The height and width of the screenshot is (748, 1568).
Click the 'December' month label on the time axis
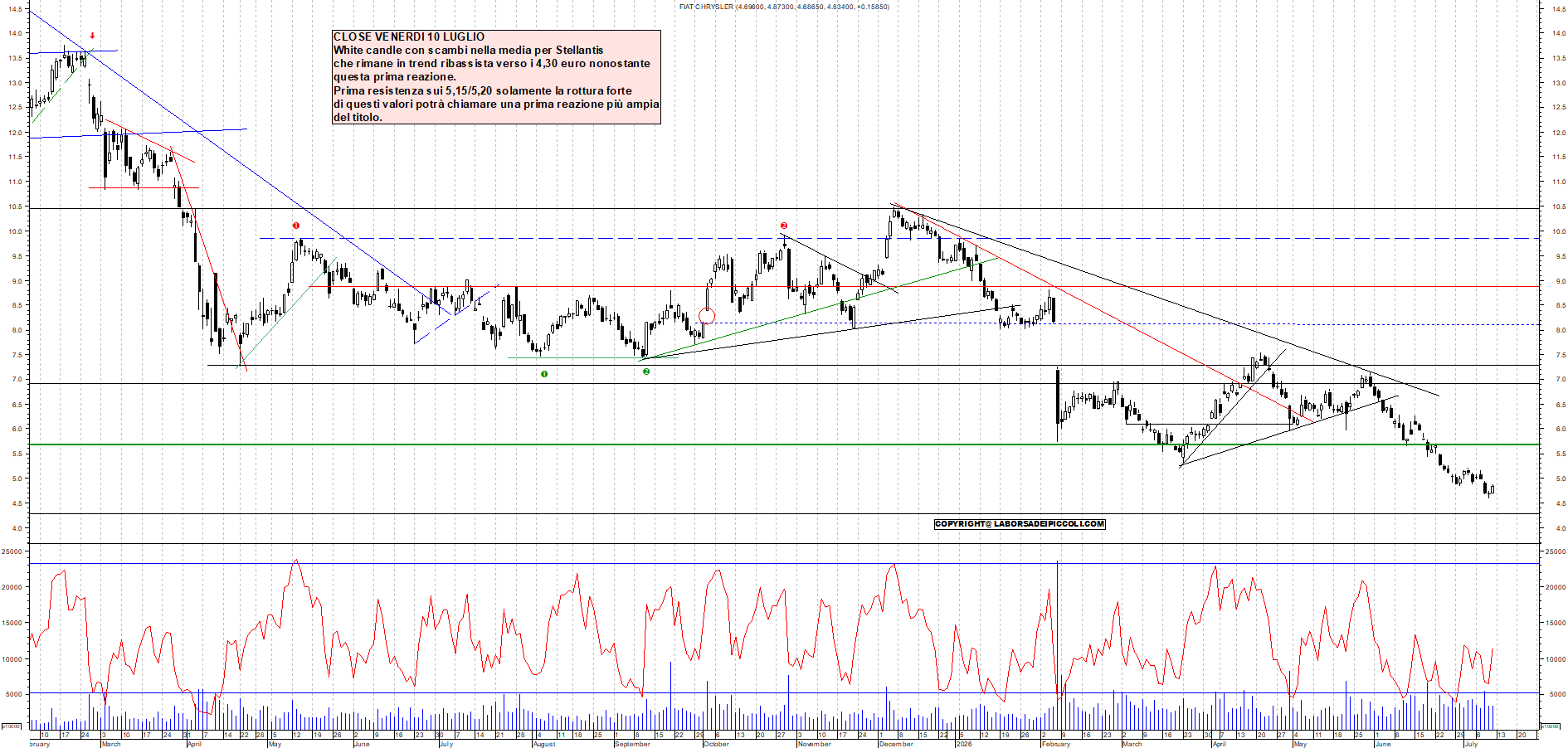(x=896, y=744)
